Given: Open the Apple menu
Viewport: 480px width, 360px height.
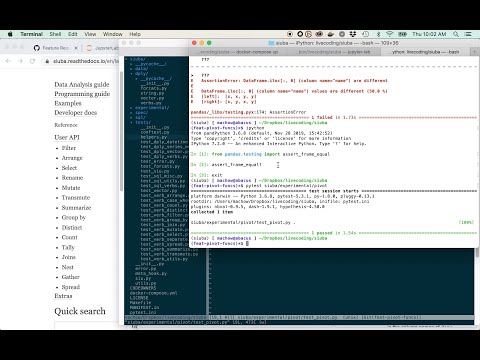Looking at the screenshot, I should [x=10, y=34].
